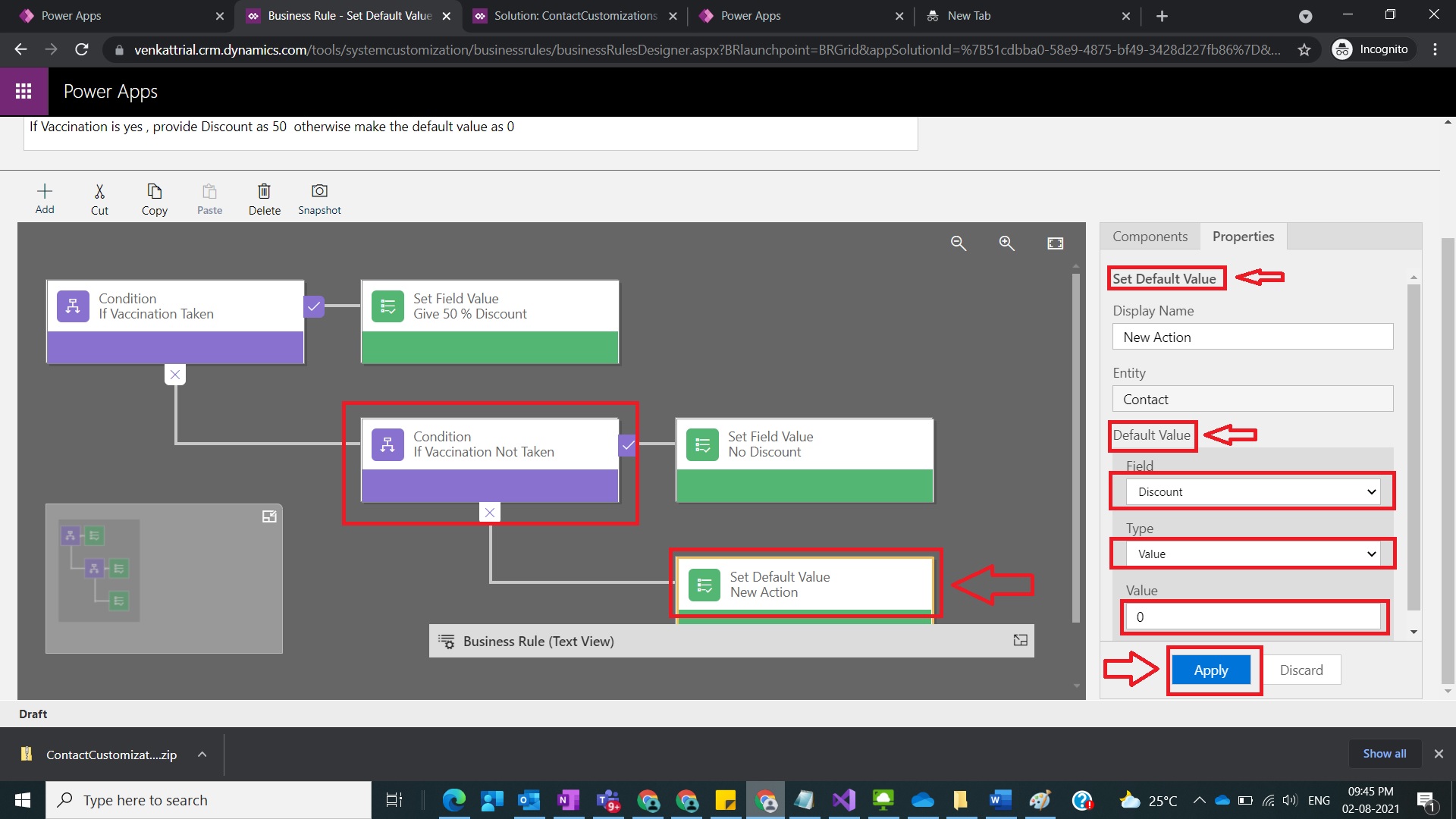Switch to Solution ContactCustomizations browser tab
1456x819 pixels.
point(574,16)
